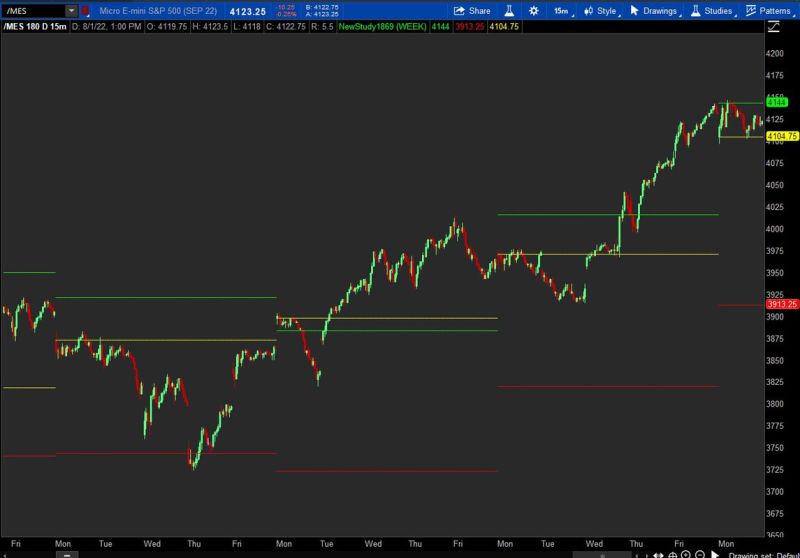
Task: Click the crosshair pan icon at bottom
Action: (x=672, y=554)
